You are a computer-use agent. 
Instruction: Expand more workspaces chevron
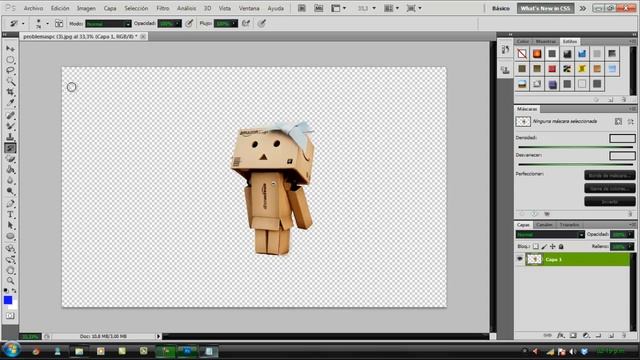tap(583, 8)
